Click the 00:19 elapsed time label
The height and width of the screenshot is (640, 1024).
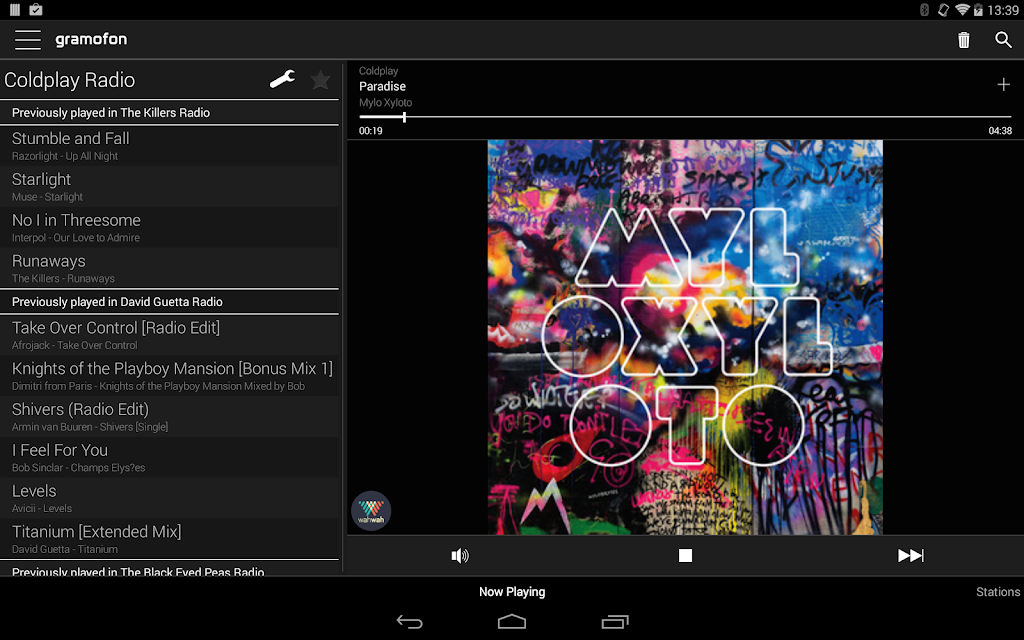(x=370, y=131)
